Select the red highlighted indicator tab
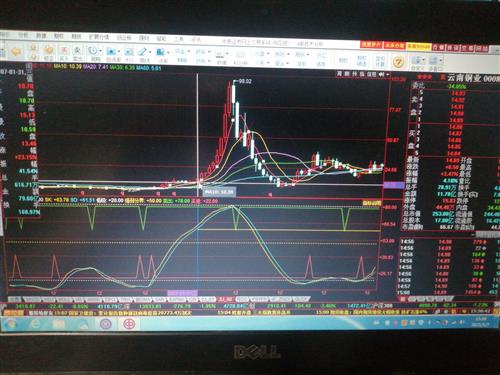The width and height of the screenshot is (500, 375). pos(225,299)
